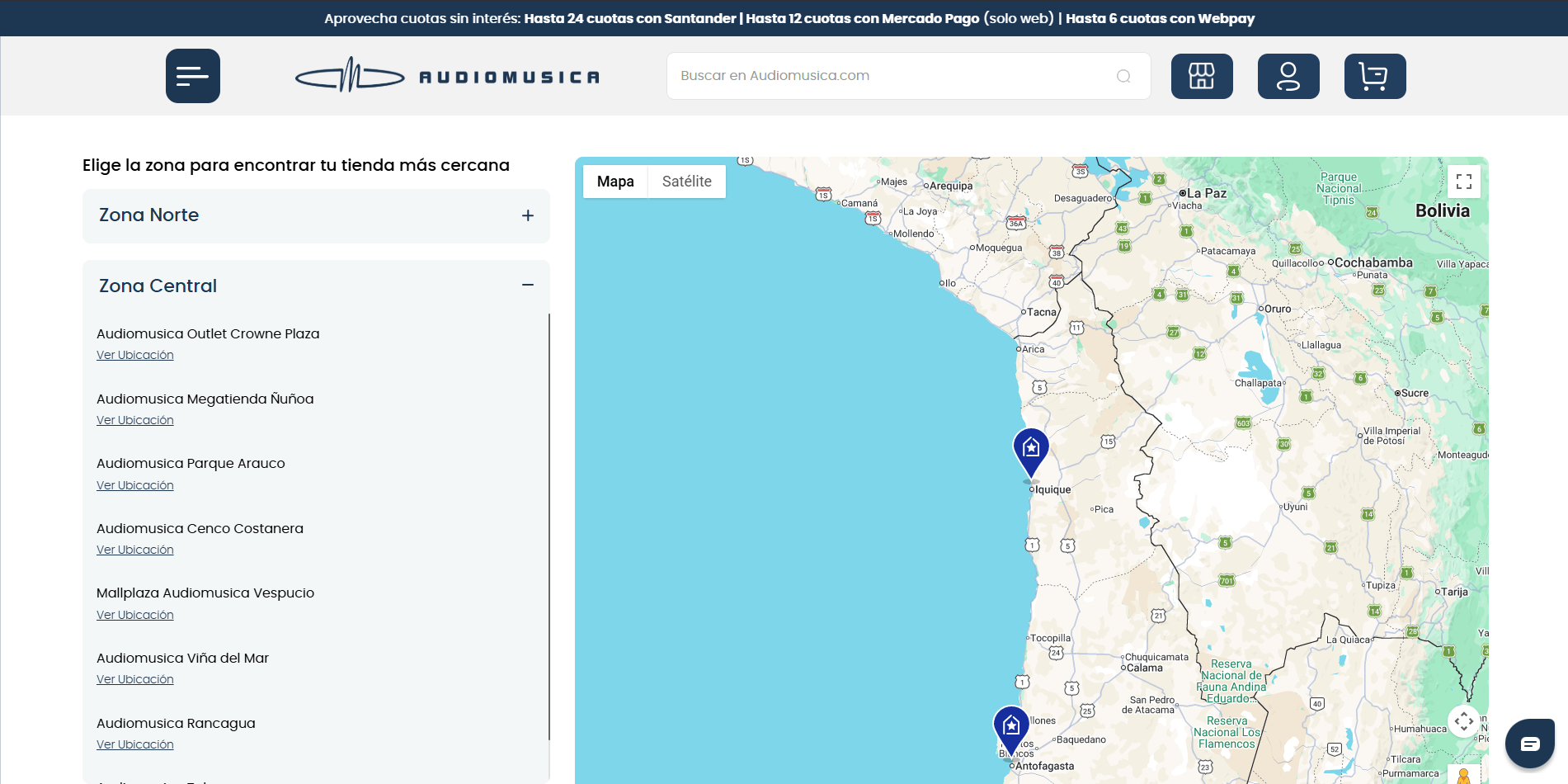The height and width of the screenshot is (784, 1568).
Task: Click the Audiomusica Rancagua store name
Action: [176, 723]
